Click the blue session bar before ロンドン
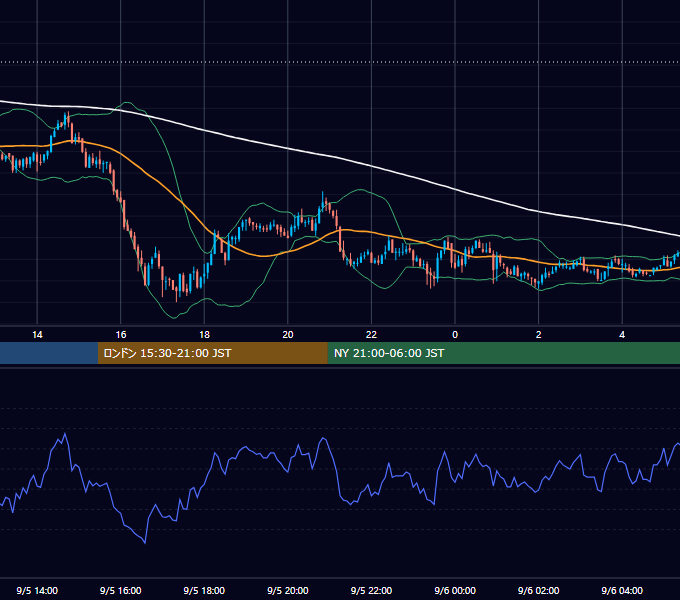 (x=49, y=353)
